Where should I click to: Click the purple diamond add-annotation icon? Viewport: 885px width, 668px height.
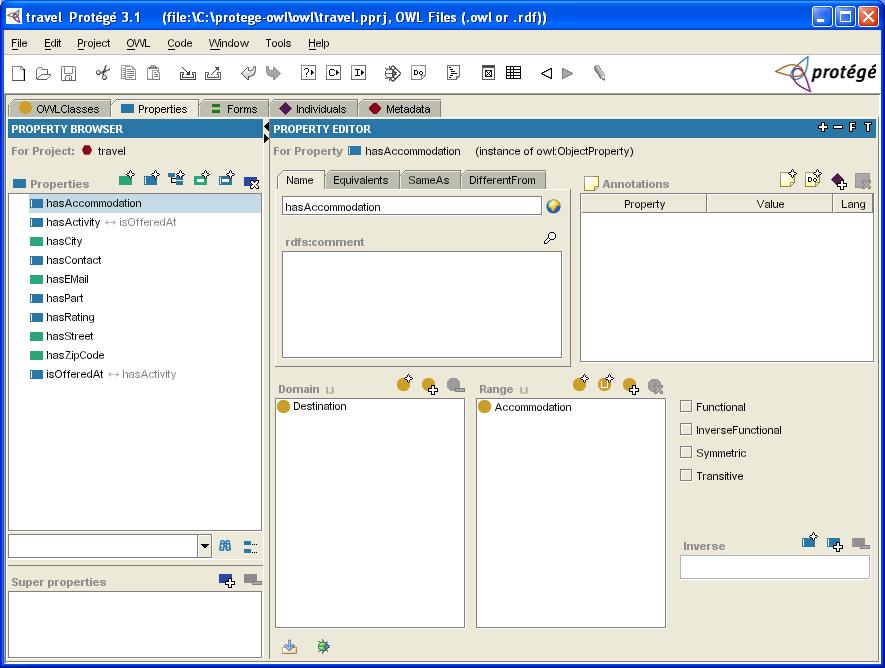point(839,181)
